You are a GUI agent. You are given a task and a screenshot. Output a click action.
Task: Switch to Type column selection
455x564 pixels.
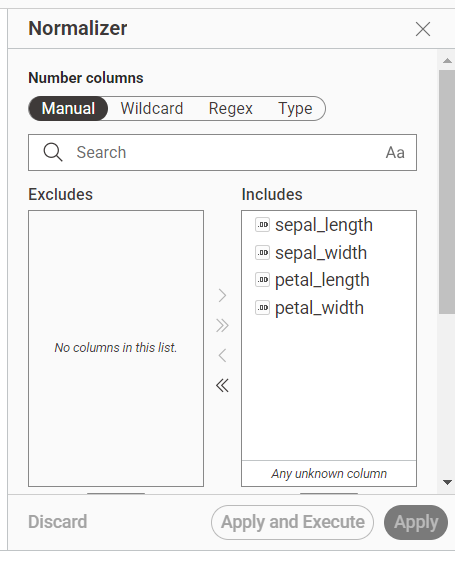click(295, 108)
